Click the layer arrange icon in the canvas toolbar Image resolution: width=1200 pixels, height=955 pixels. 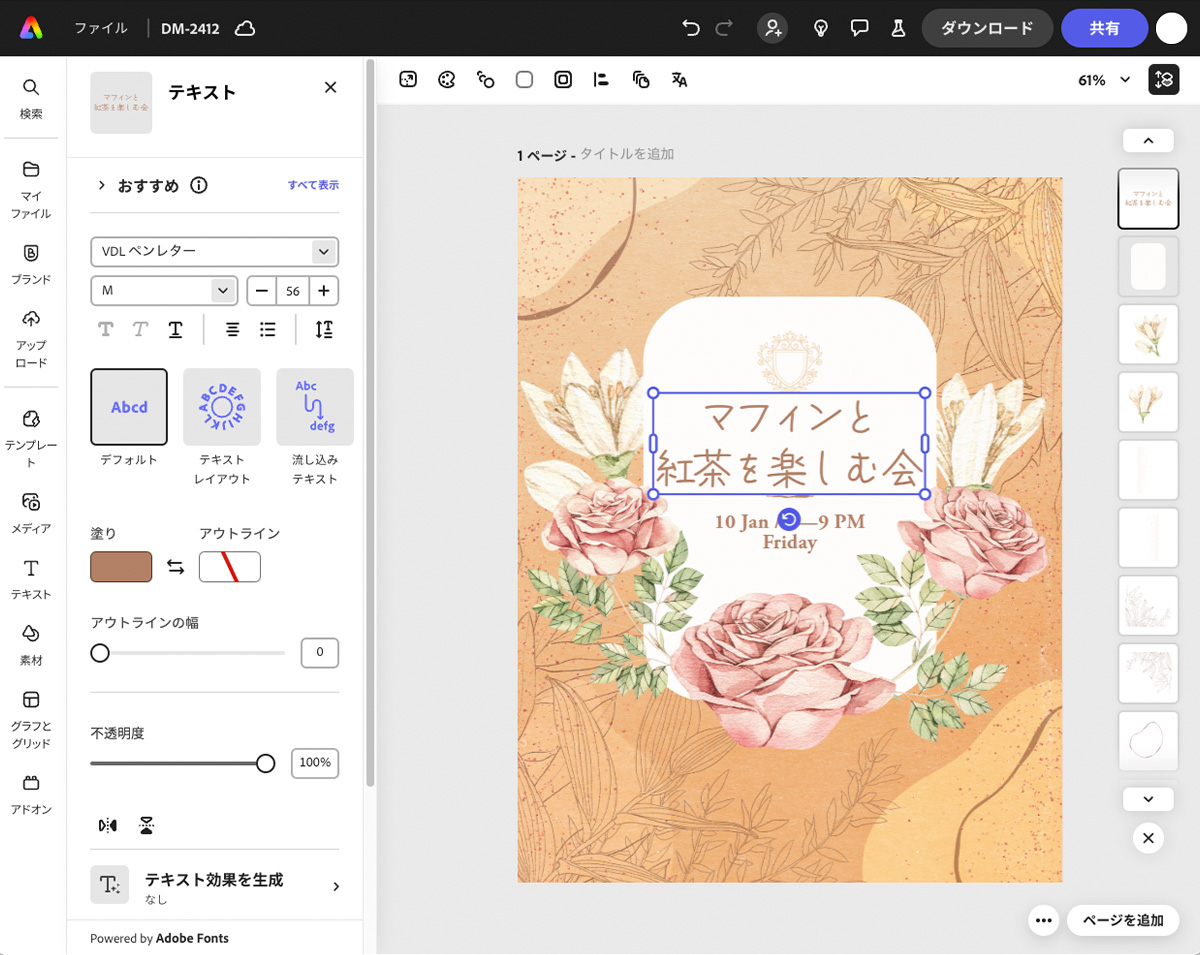pyautogui.click(x=641, y=80)
